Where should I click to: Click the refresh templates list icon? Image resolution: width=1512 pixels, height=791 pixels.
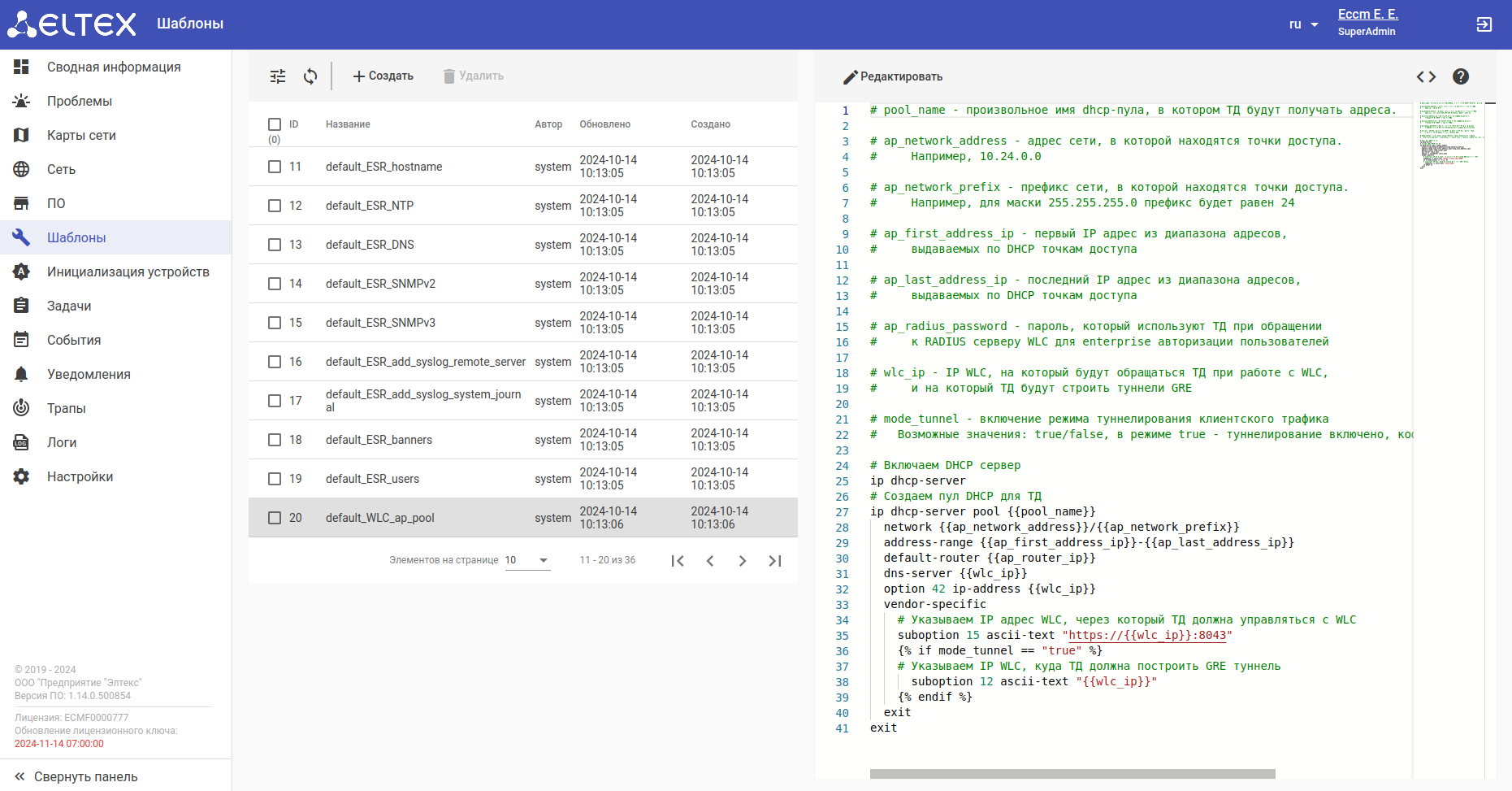[310, 76]
